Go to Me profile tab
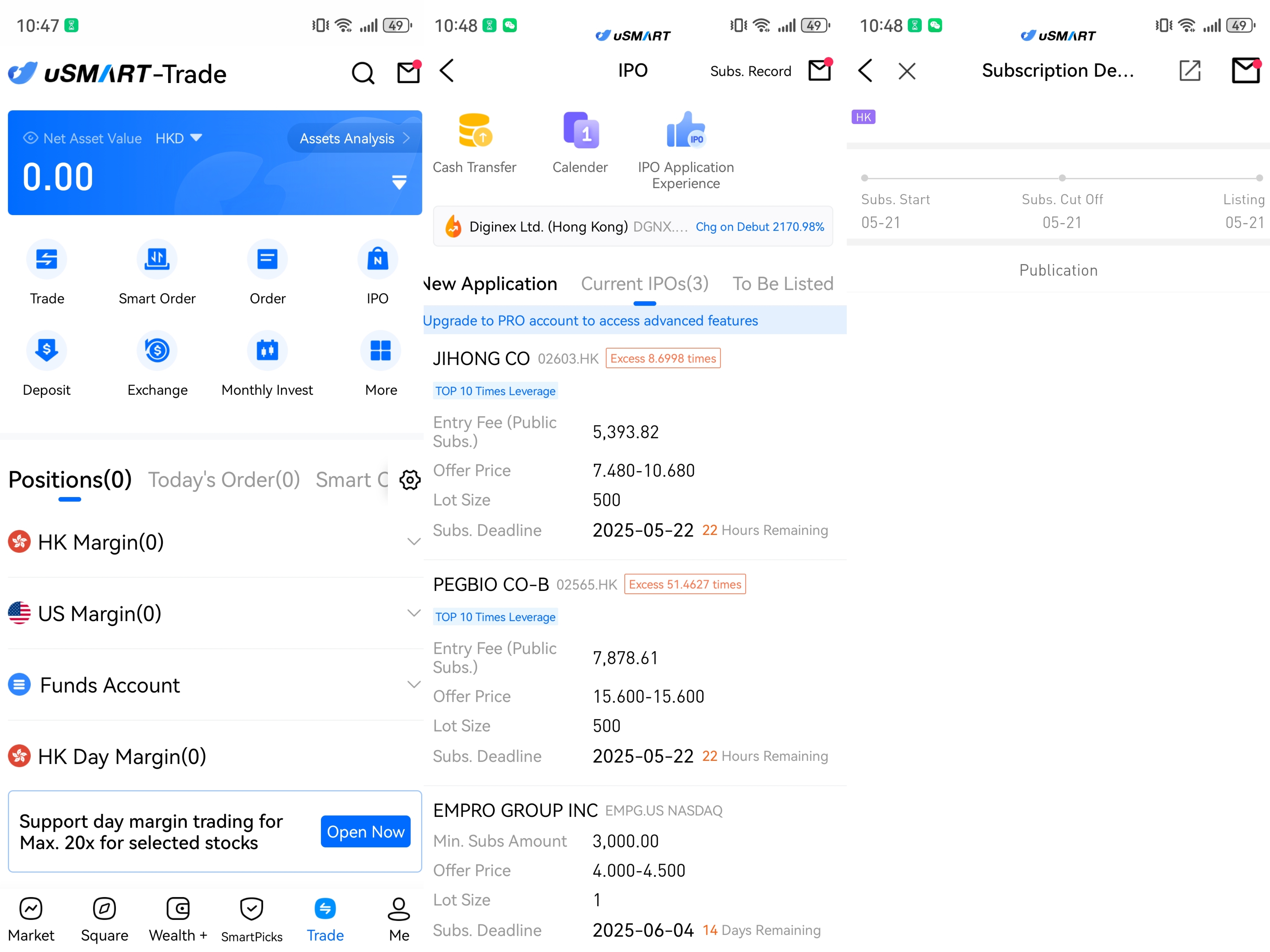The width and height of the screenshot is (1270, 952). pyautogui.click(x=398, y=919)
